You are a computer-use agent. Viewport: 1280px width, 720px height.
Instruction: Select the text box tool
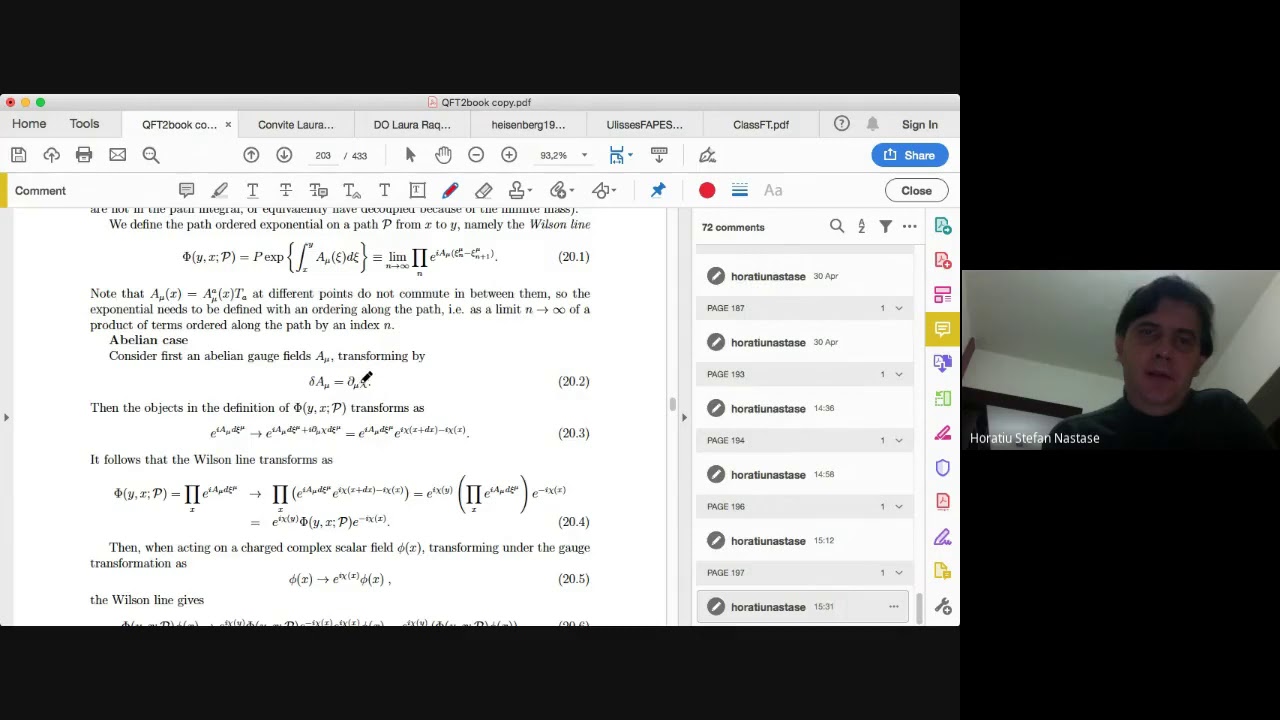click(x=417, y=190)
